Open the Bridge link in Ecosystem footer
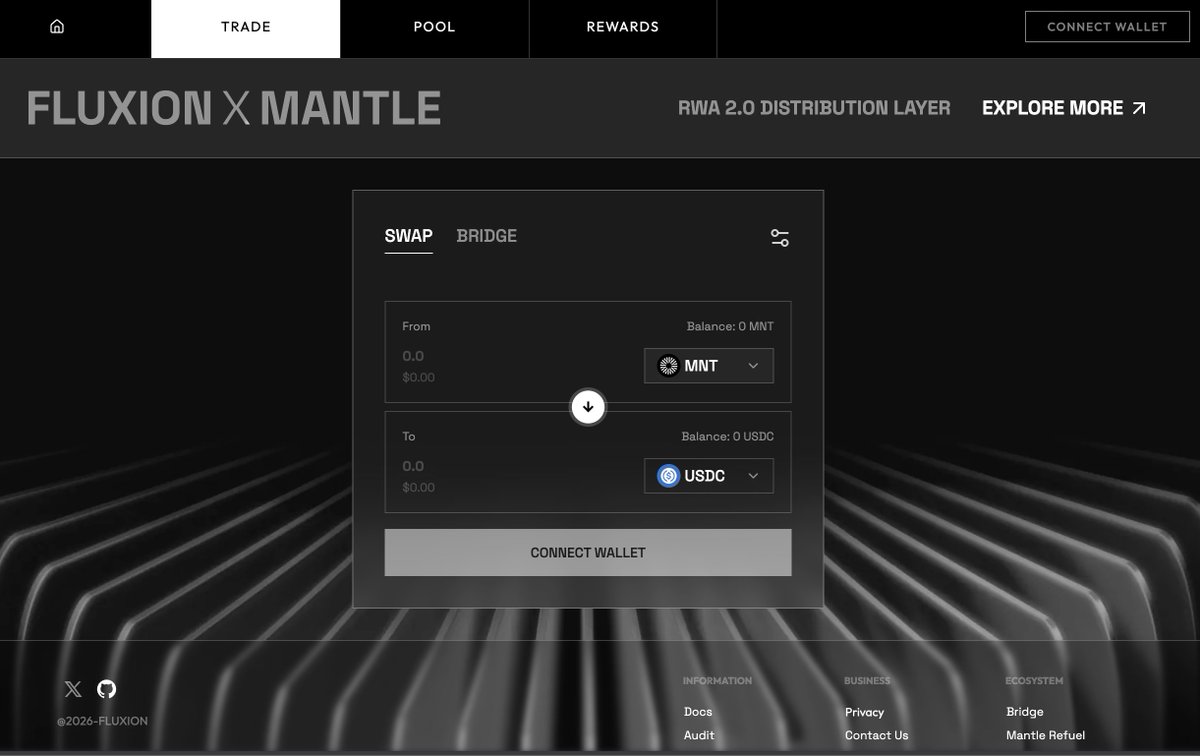 tap(1025, 712)
